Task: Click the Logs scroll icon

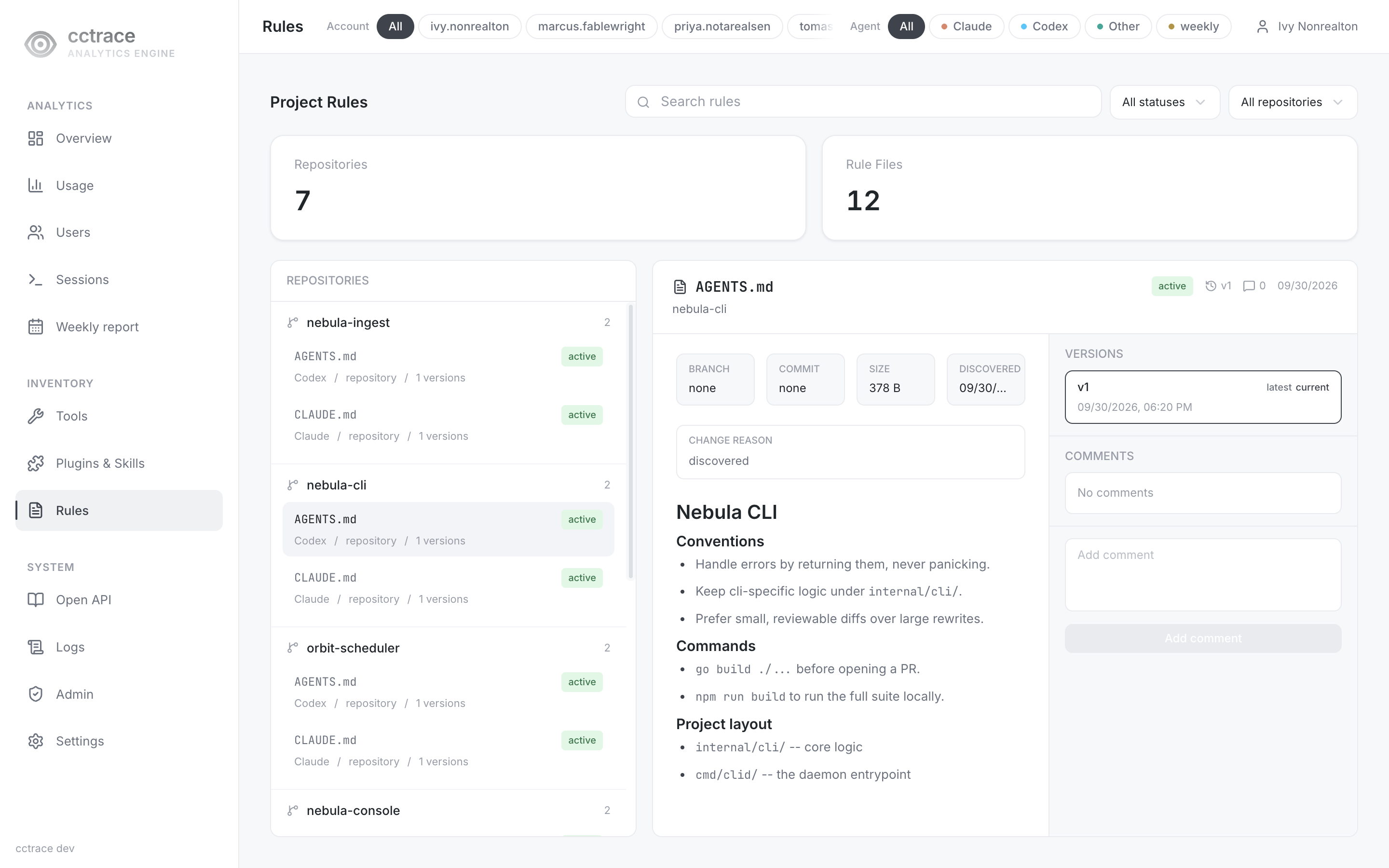Action: [x=36, y=647]
